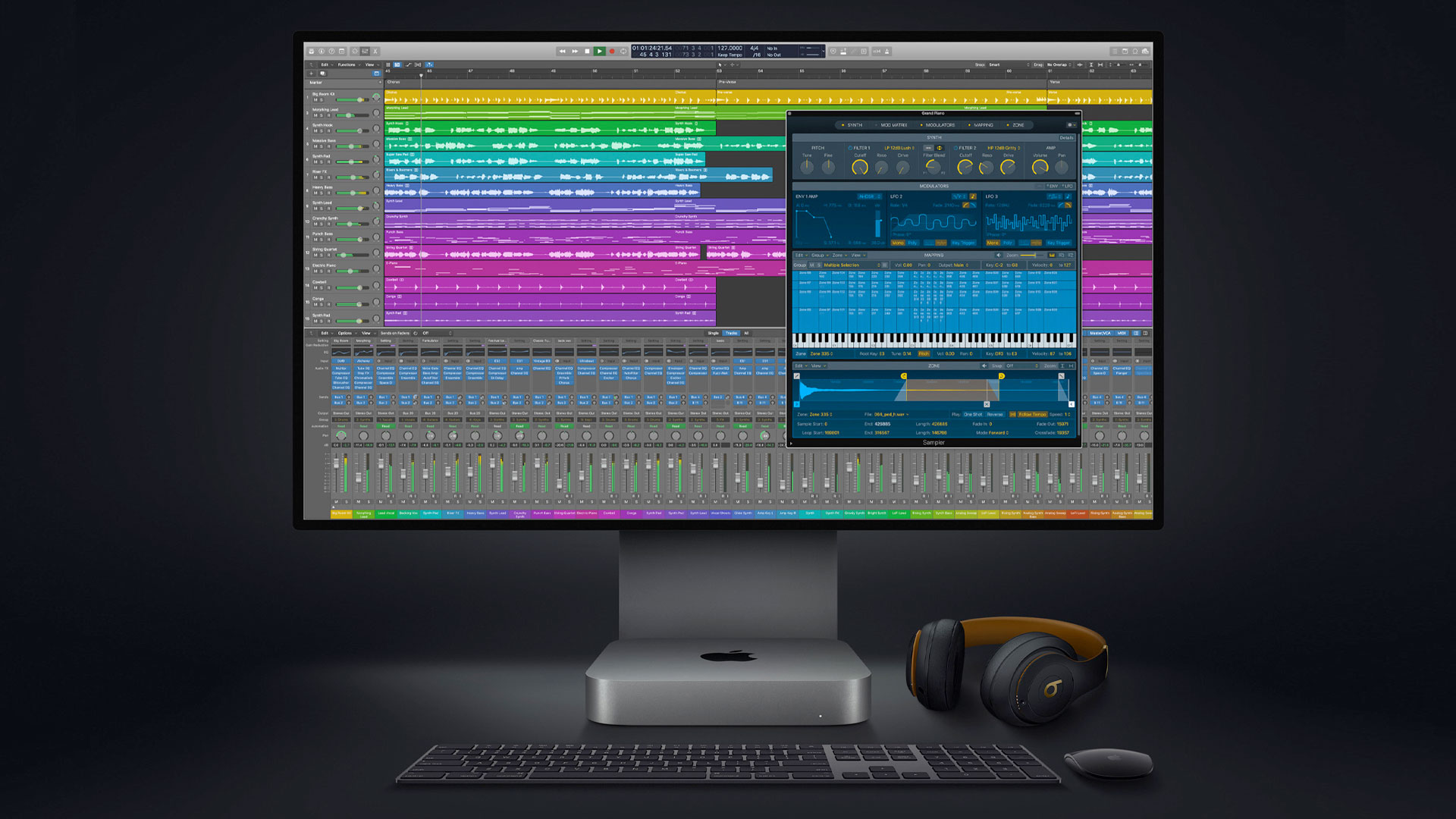This screenshot has height=819, width=1456.
Task: Start recording with the red Record button
Action: [x=612, y=51]
